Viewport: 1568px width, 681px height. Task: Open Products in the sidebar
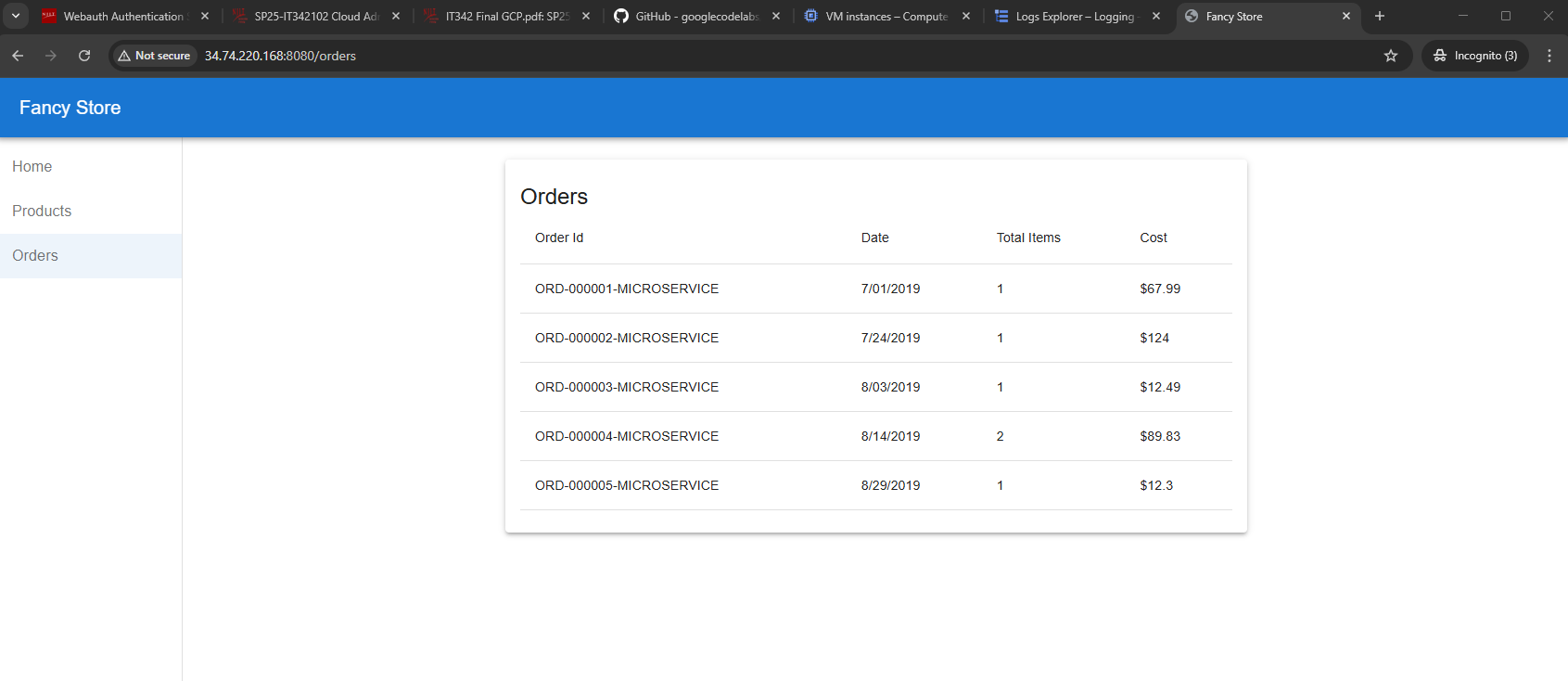(x=42, y=212)
